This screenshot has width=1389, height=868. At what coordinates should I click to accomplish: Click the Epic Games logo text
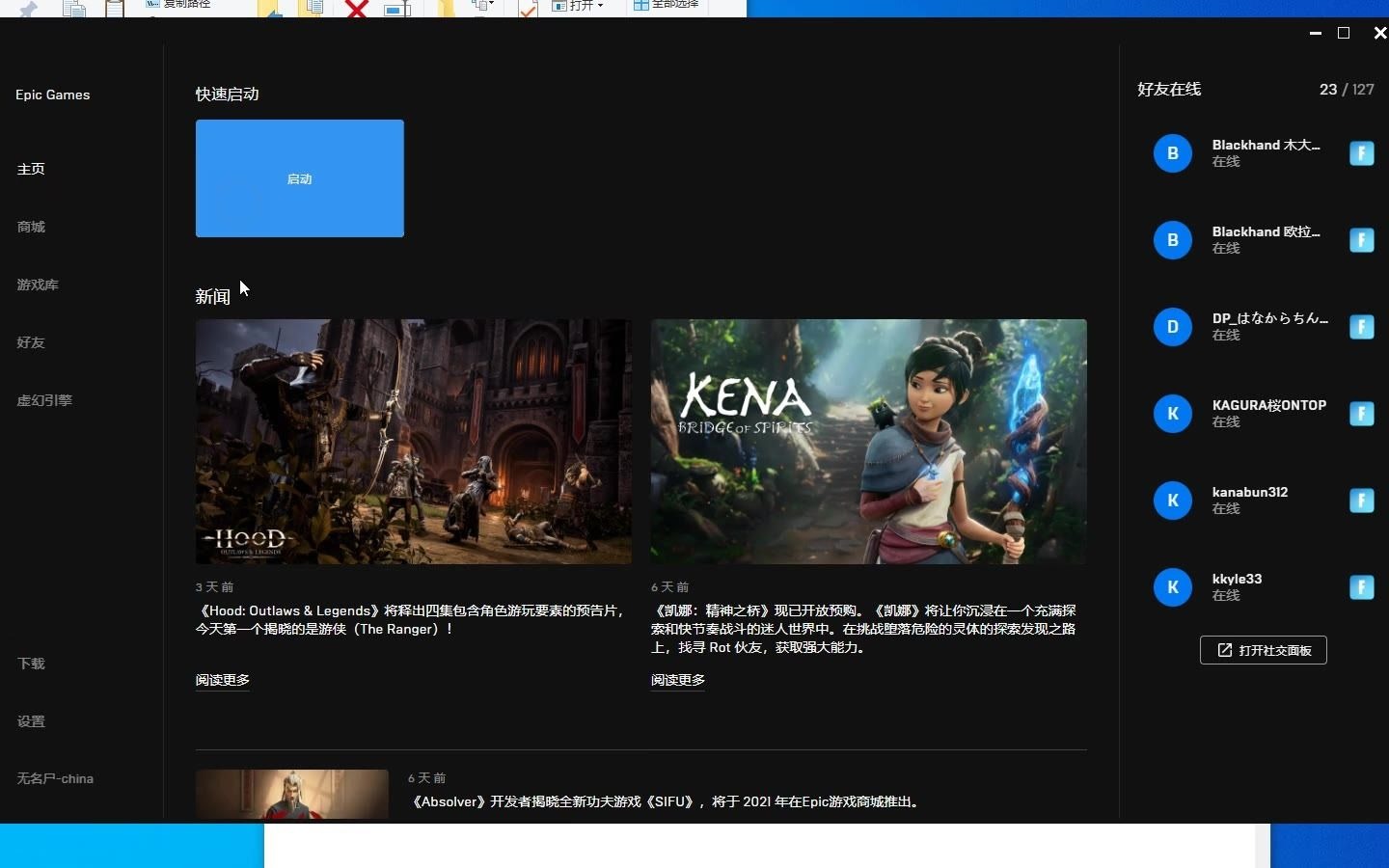click(53, 95)
